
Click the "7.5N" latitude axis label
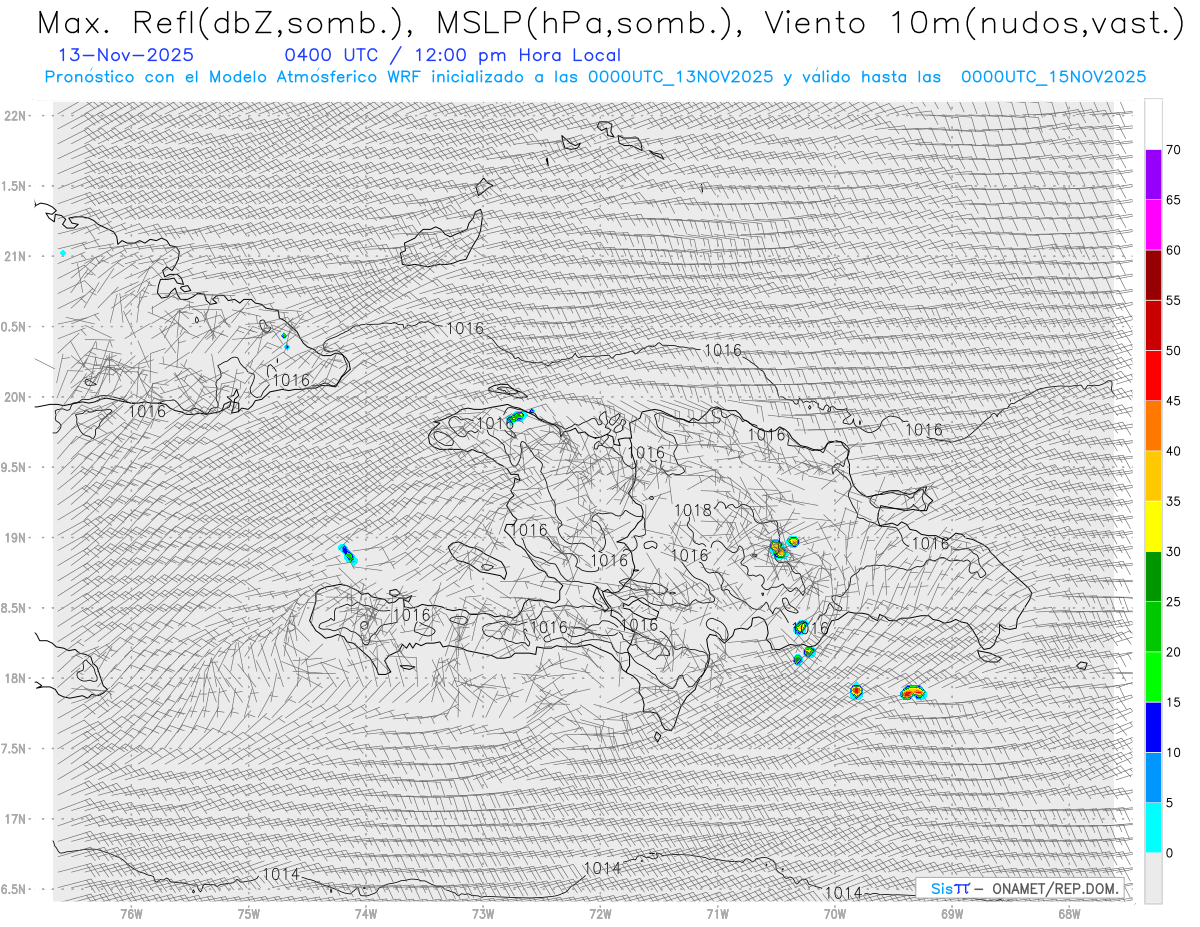(x=13, y=748)
